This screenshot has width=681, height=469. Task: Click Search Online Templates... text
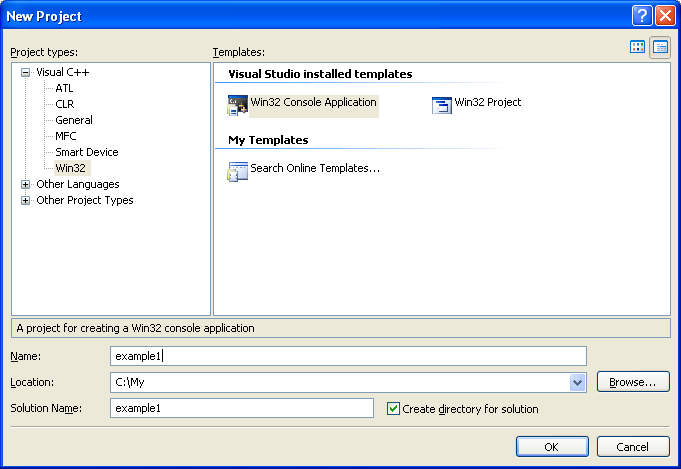point(315,168)
